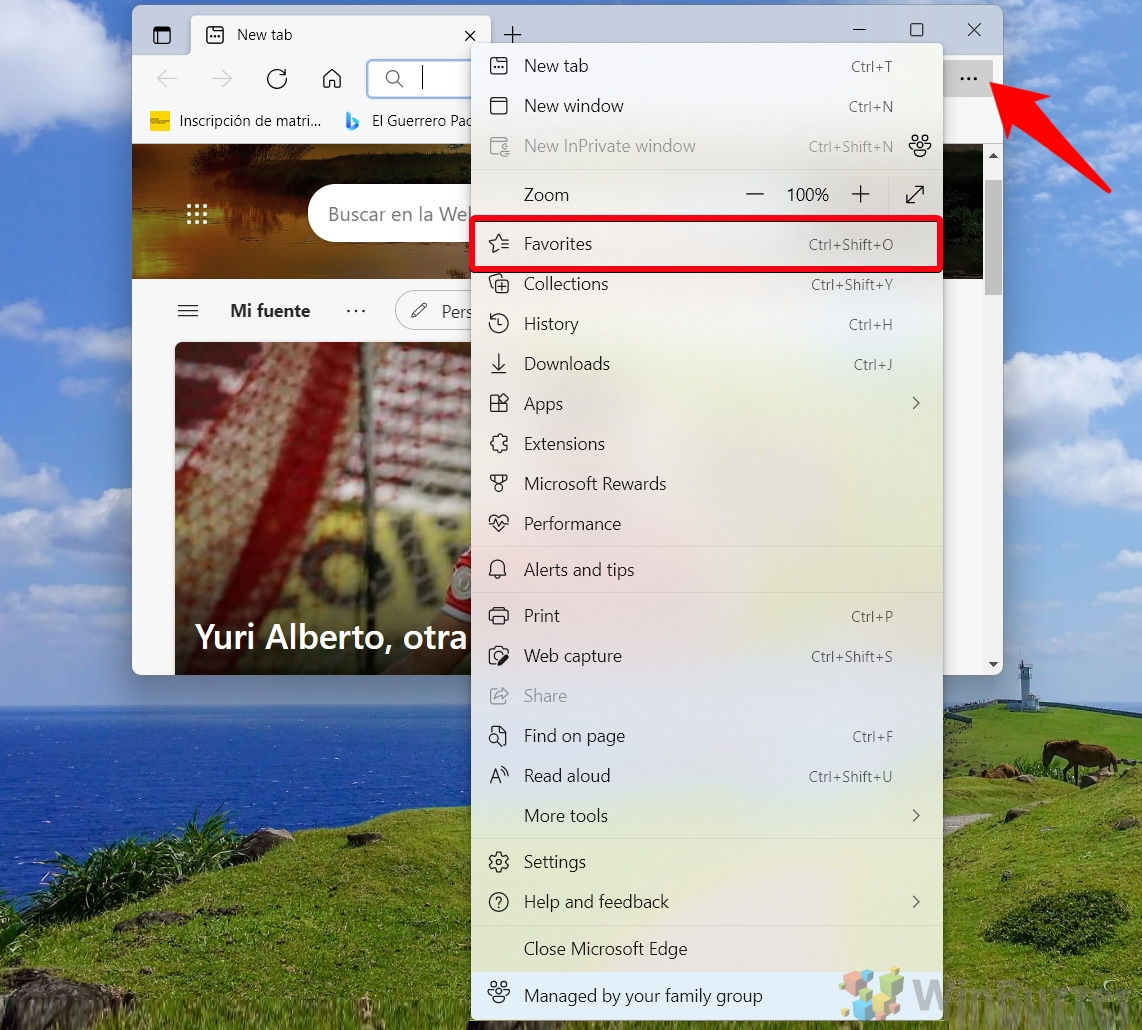
Task: Open the Yuri Alberto news card
Action: click(323, 508)
